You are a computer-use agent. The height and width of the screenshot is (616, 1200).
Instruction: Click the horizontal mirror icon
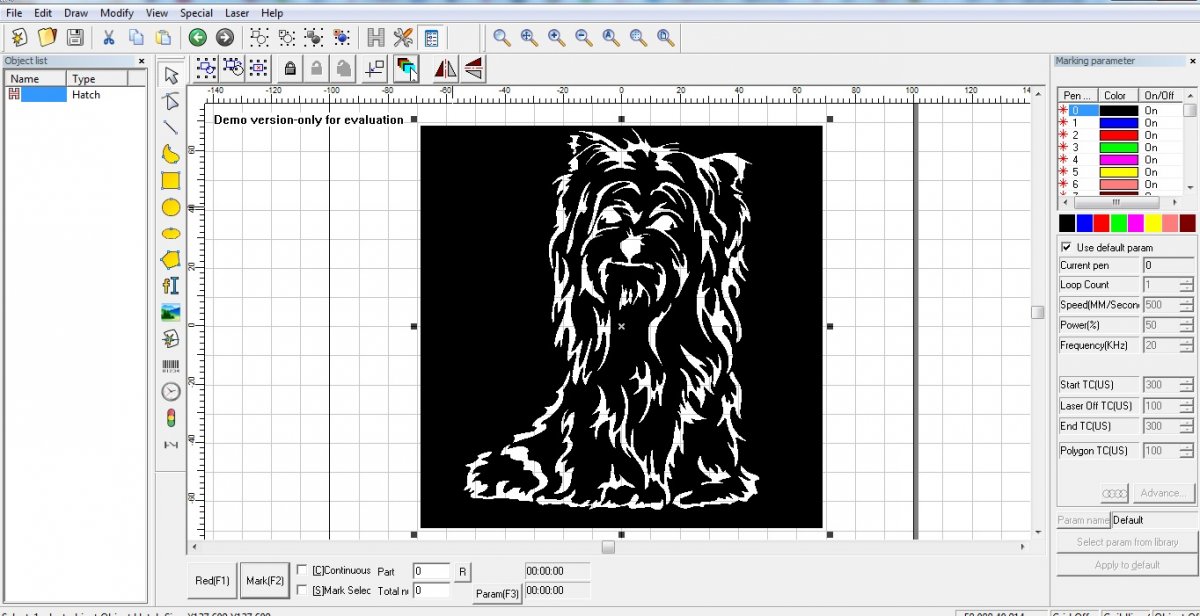click(x=445, y=68)
